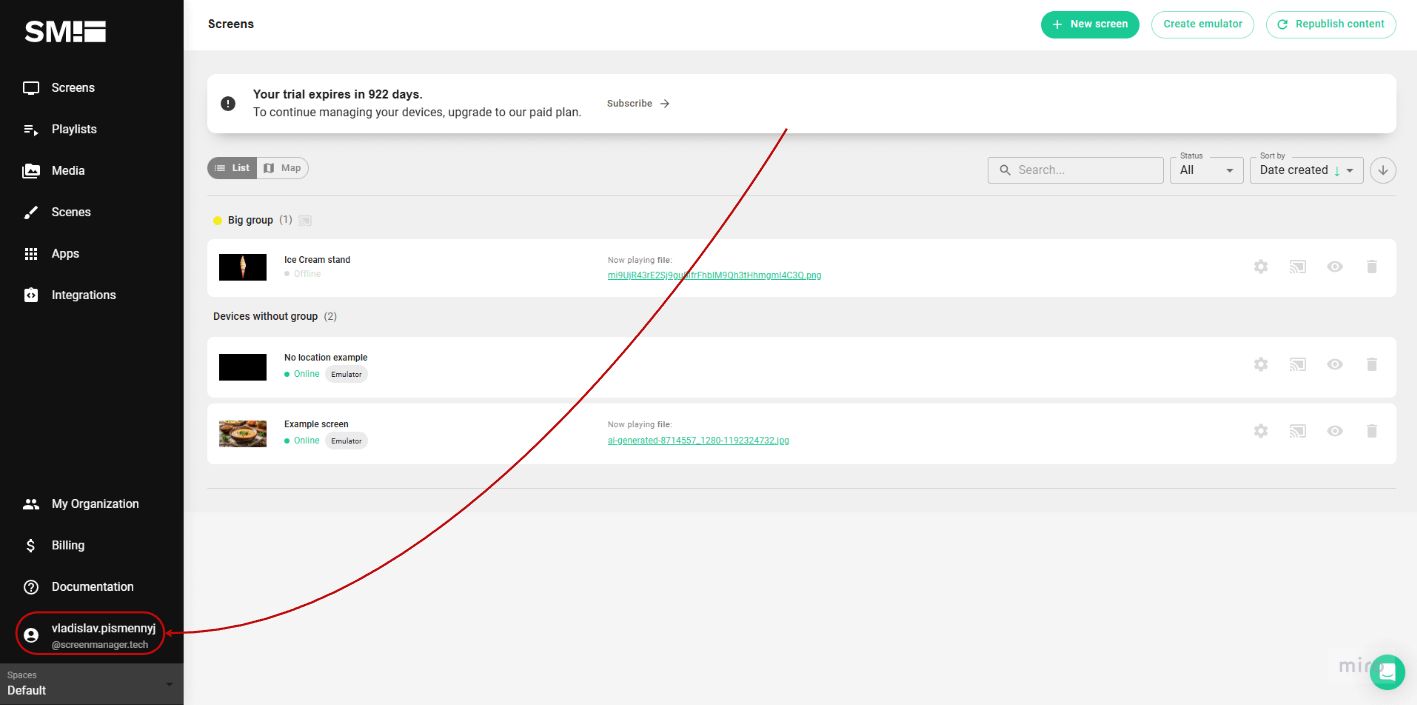Preview Example screen with eye icon
The height and width of the screenshot is (705, 1417).
1335,431
